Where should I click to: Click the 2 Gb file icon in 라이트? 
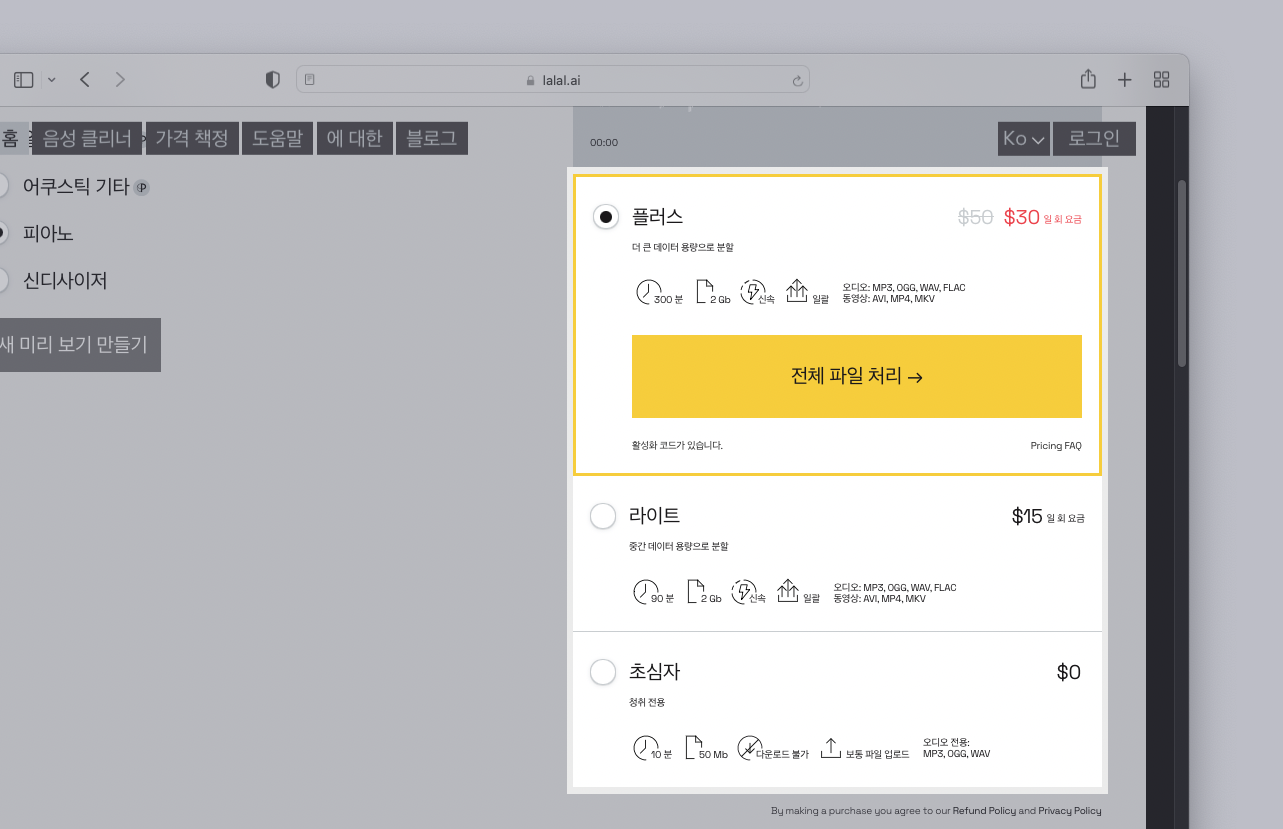tap(695, 591)
